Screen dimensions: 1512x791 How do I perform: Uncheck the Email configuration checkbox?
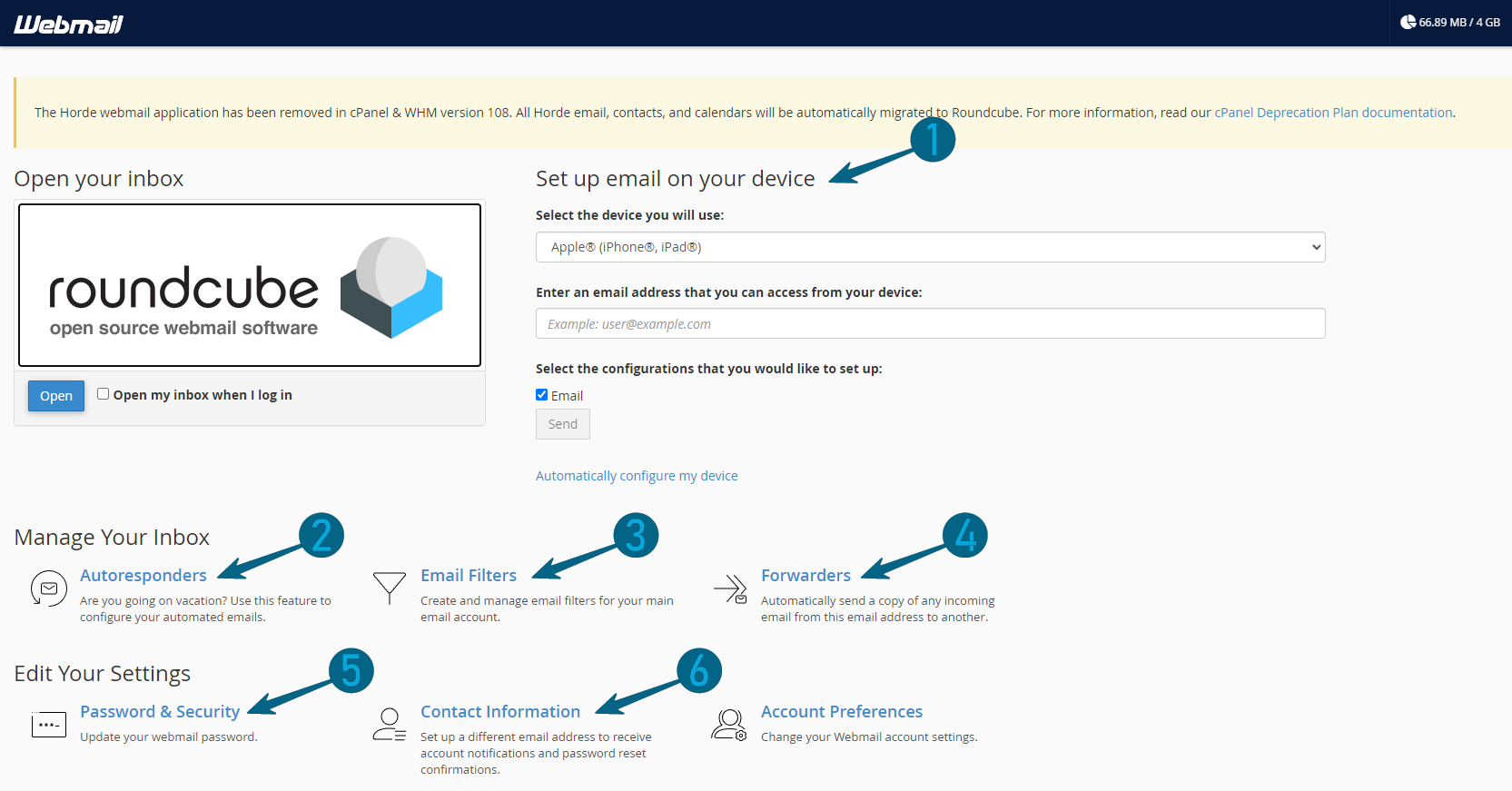[x=542, y=395]
